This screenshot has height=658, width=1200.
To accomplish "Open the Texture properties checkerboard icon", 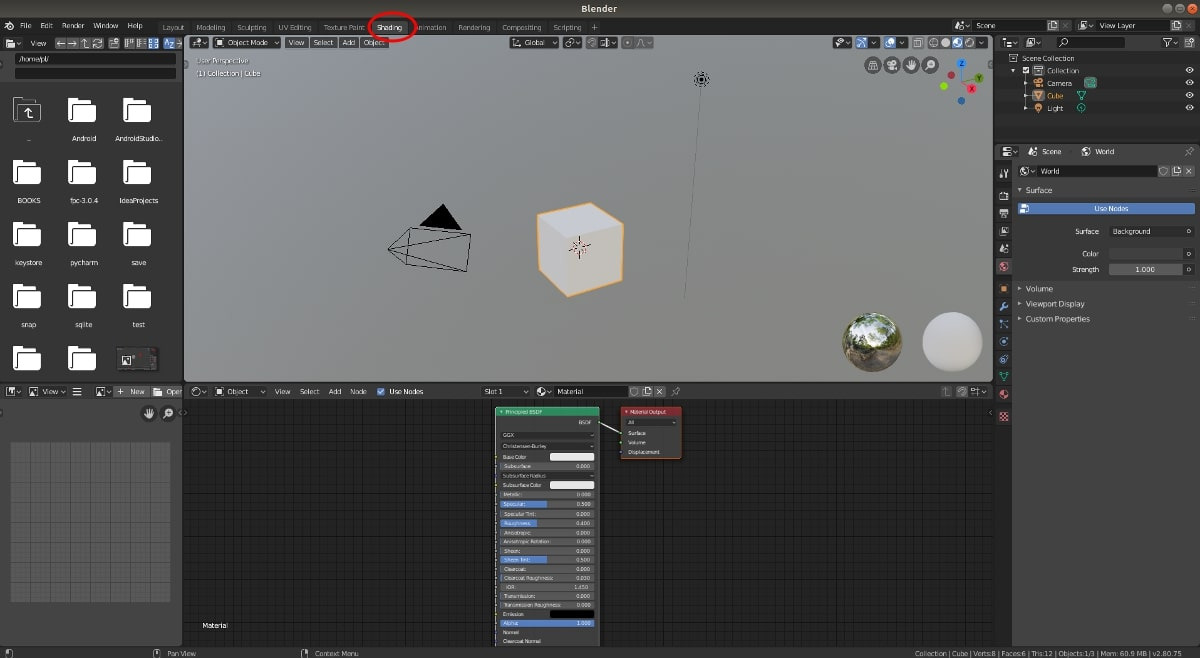I will pyautogui.click(x=1004, y=416).
